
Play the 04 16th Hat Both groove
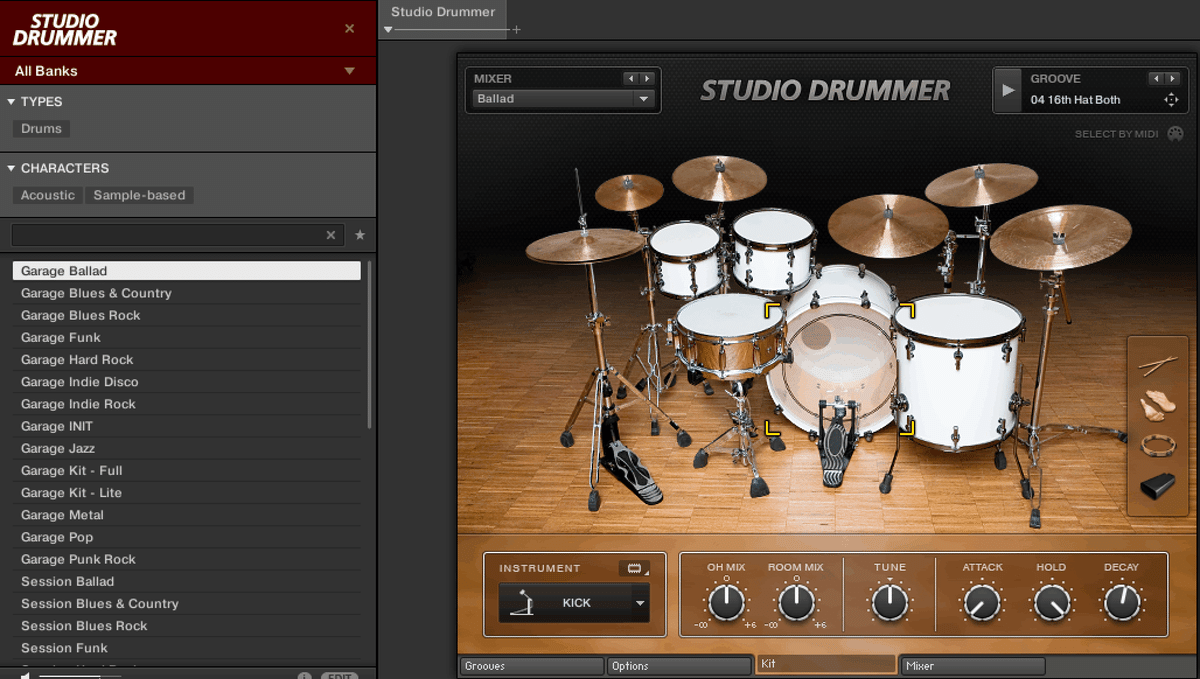click(x=1008, y=90)
